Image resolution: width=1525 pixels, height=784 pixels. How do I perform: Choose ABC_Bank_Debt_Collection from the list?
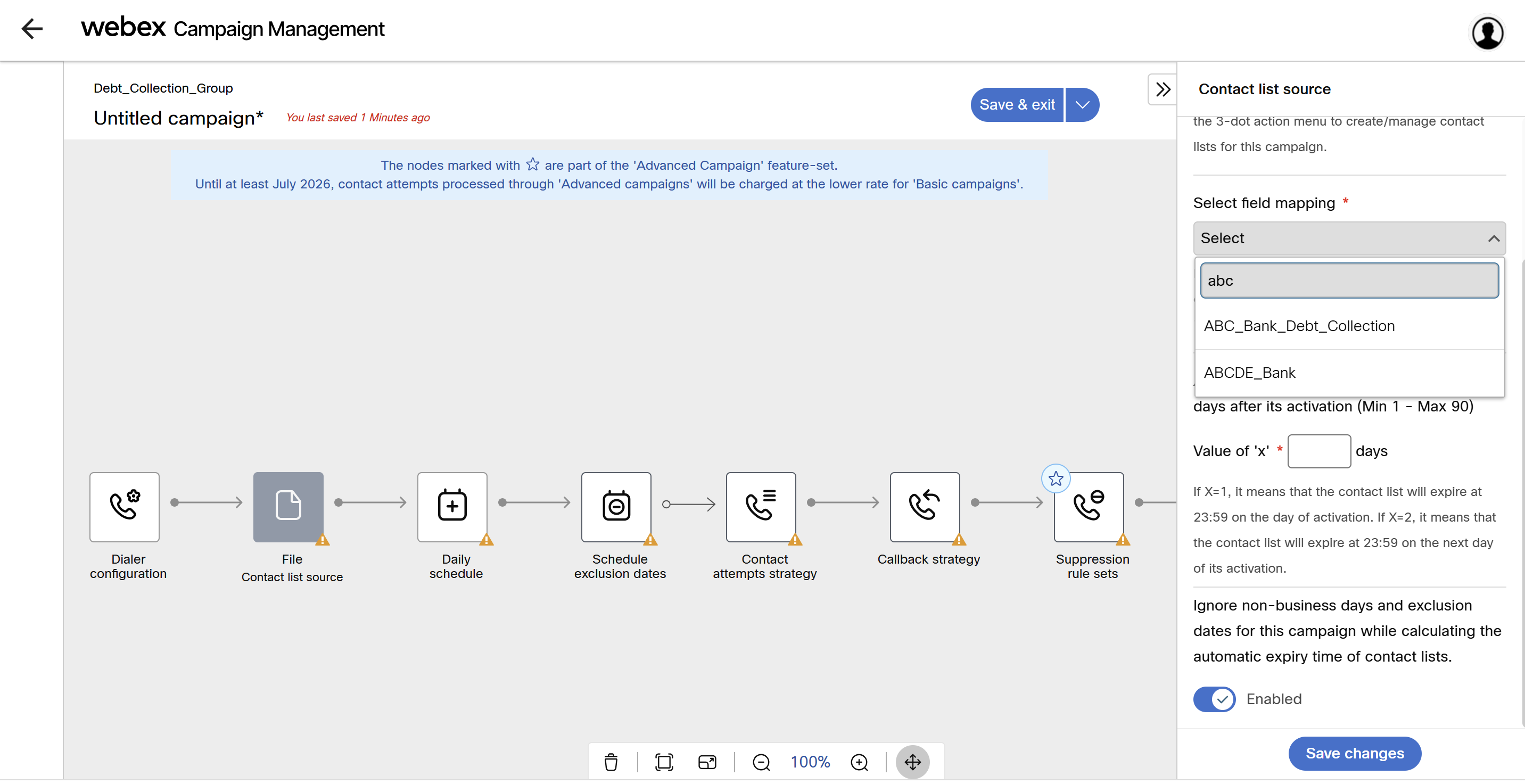point(1299,326)
